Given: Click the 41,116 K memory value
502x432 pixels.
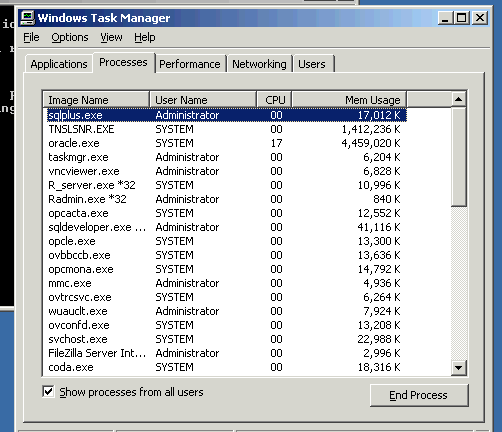Looking at the screenshot, I should (379, 227).
